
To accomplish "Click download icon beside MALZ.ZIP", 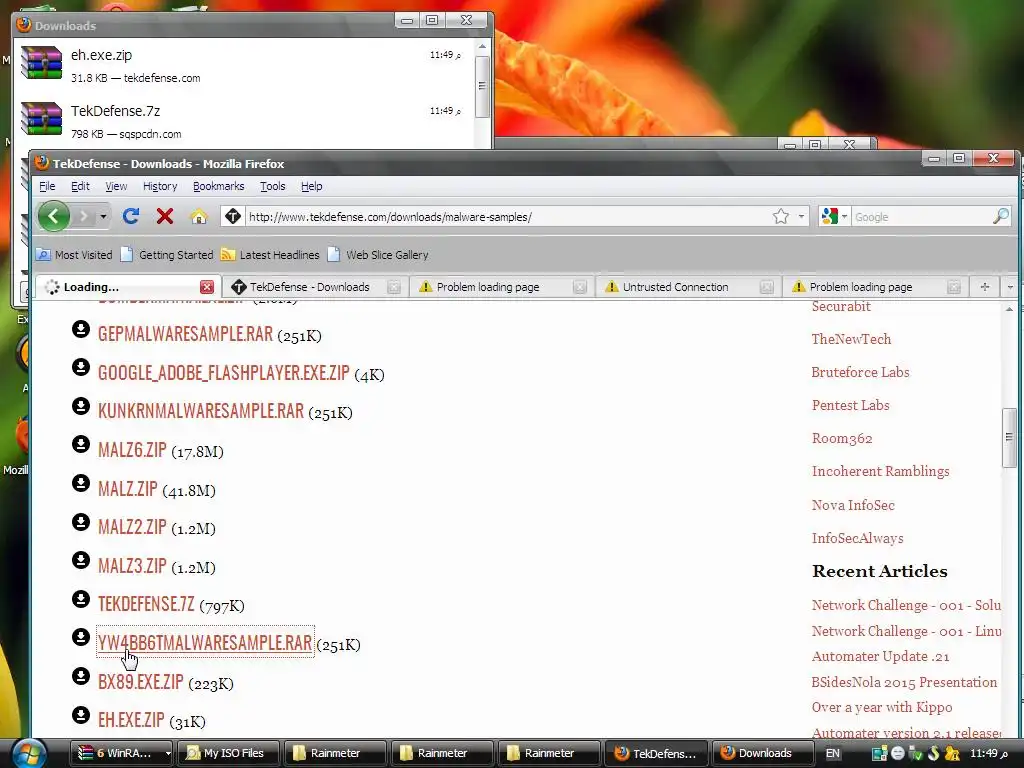I will point(81,483).
